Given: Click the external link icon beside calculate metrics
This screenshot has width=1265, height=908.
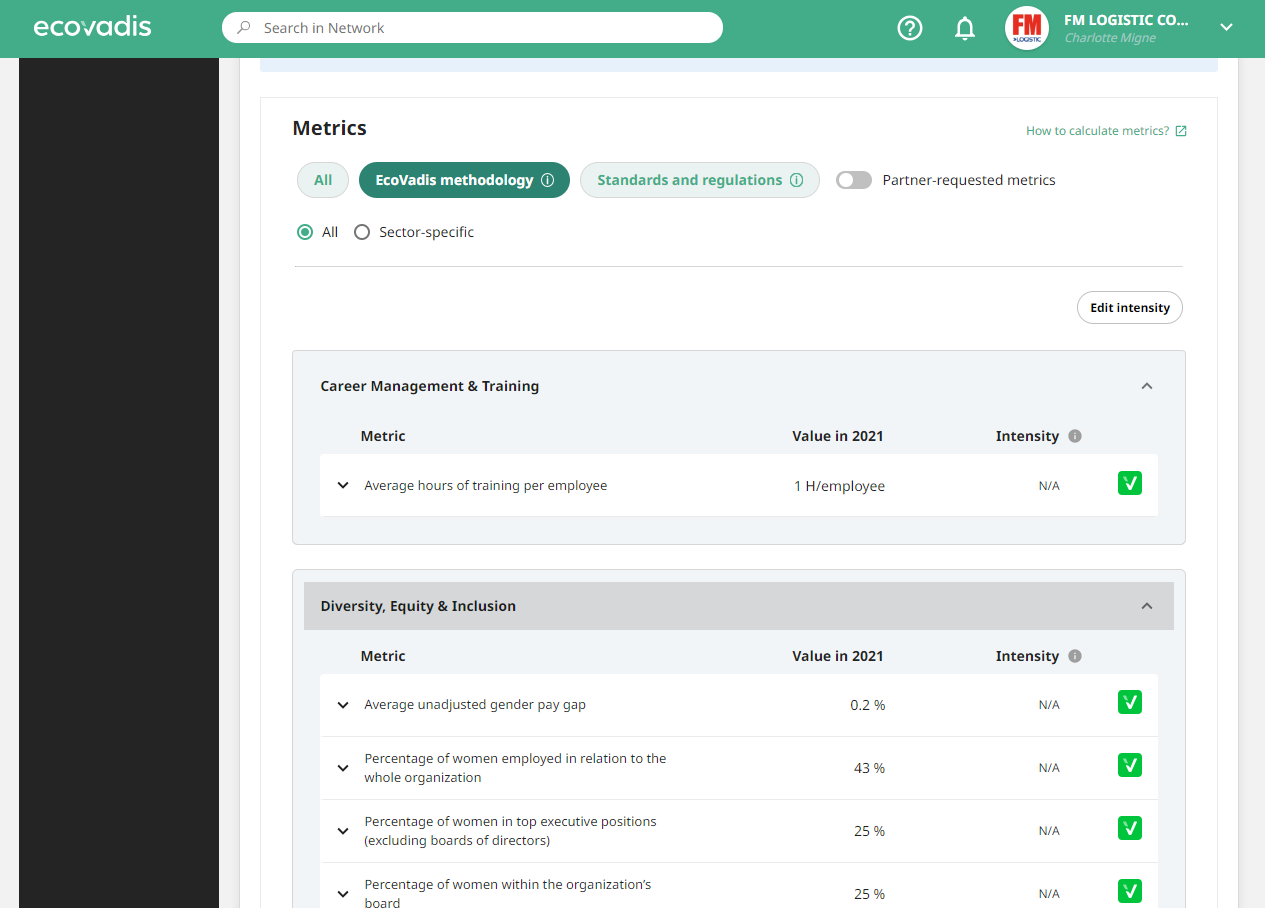Looking at the screenshot, I should click(1181, 131).
